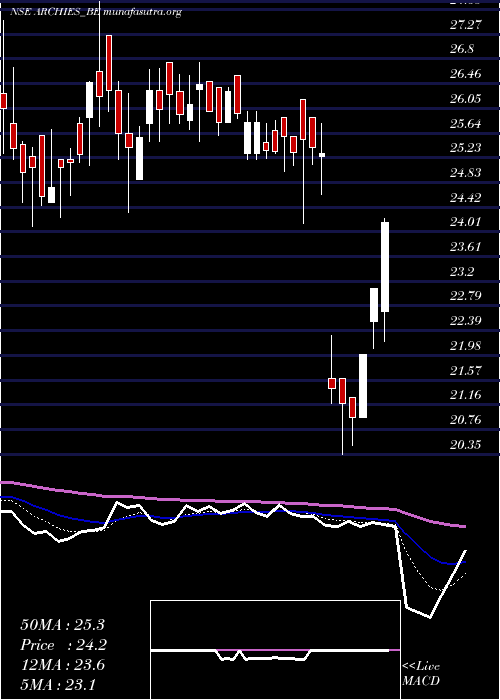Select the 22.79 price label
The height and width of the screenshot is (700, 500).
[x=466, y=296]
